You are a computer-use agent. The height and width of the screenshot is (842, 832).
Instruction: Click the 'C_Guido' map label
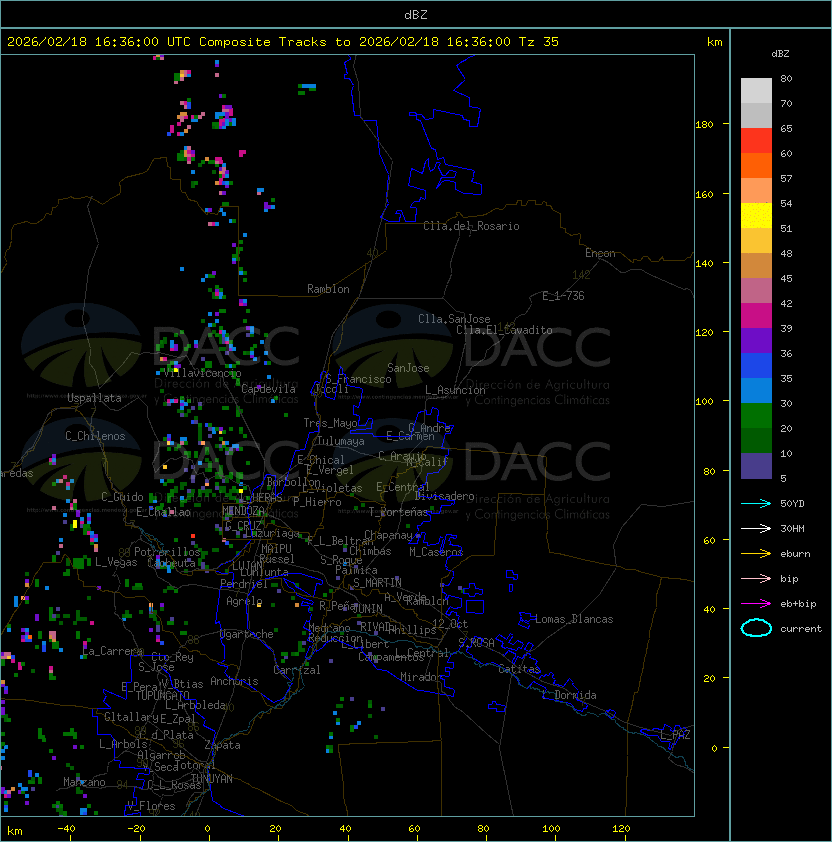pos(122,497)
